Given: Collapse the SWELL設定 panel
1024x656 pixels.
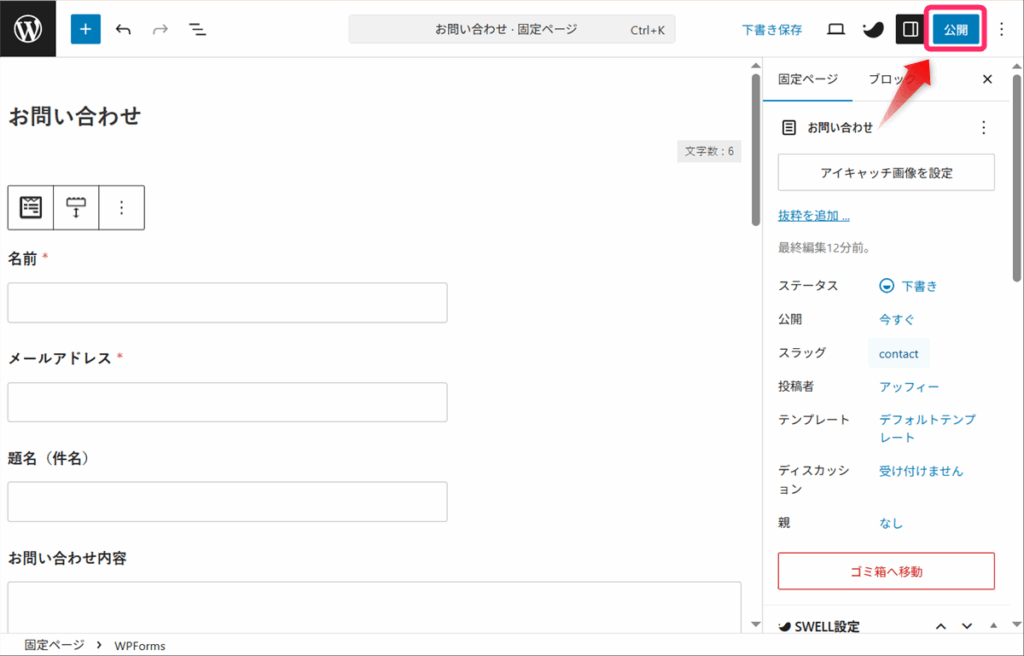Looking at the screenshot, I should pos(993,626).
